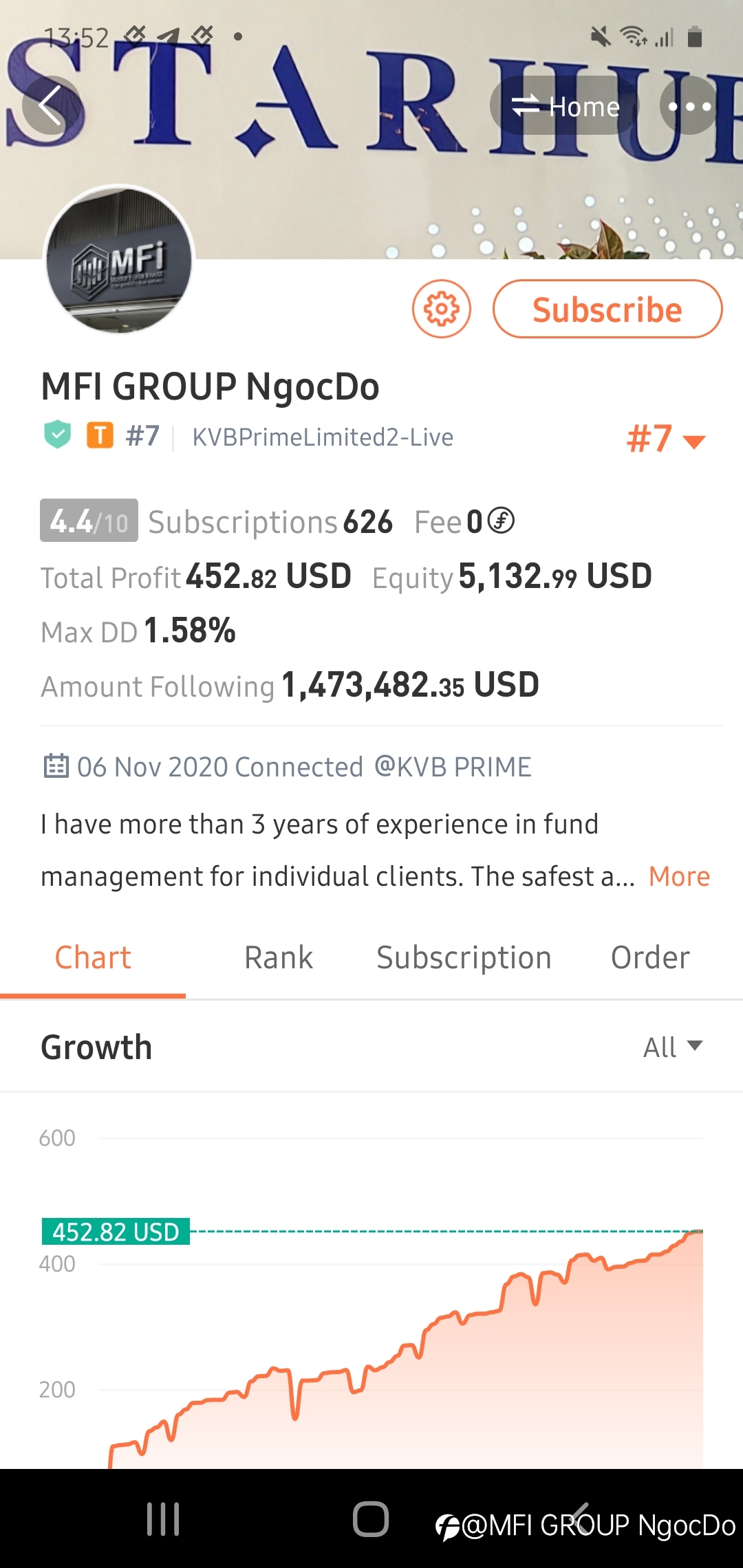Switch to the Subscription tab
The width and height of the screenshot is (743, 1568).
click(464, 957)
